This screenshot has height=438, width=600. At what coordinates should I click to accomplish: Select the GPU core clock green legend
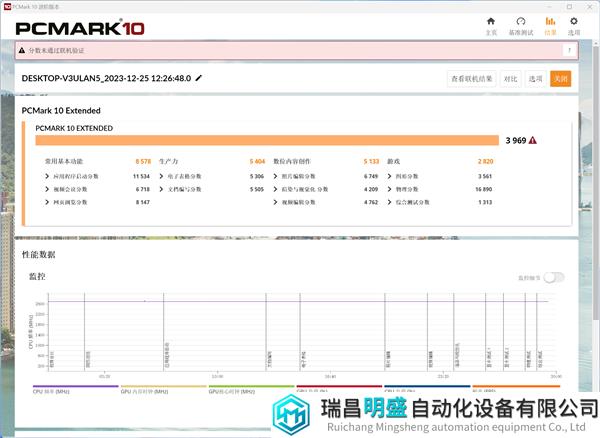tap(251, 386)
